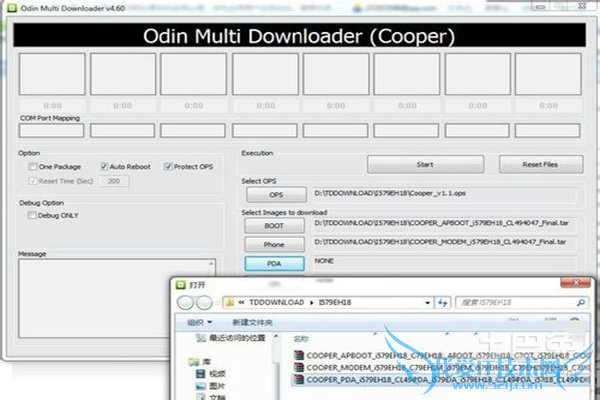Viewport: 600px width, 400px height.
Task: Toggle the One Package checkbox
Action: pyautogui.click(x=33, y=167)
